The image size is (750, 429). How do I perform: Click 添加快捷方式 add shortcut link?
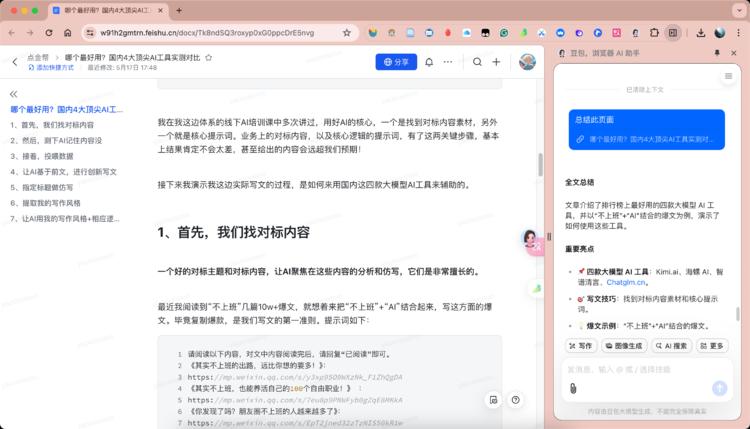[x=51, y=67]
